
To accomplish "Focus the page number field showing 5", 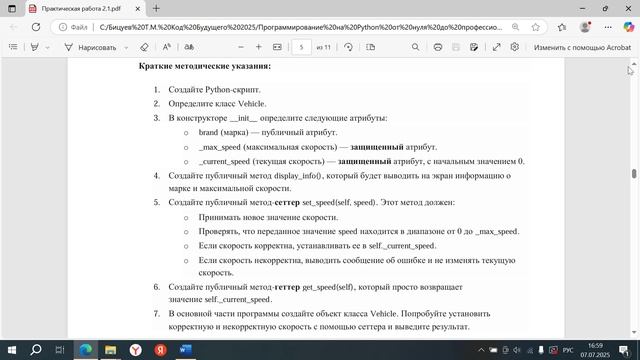I will click(x=301, y=47).
